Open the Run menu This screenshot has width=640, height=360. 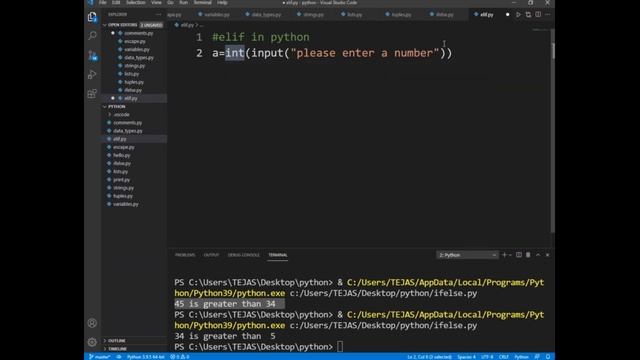tap(184, 2)
